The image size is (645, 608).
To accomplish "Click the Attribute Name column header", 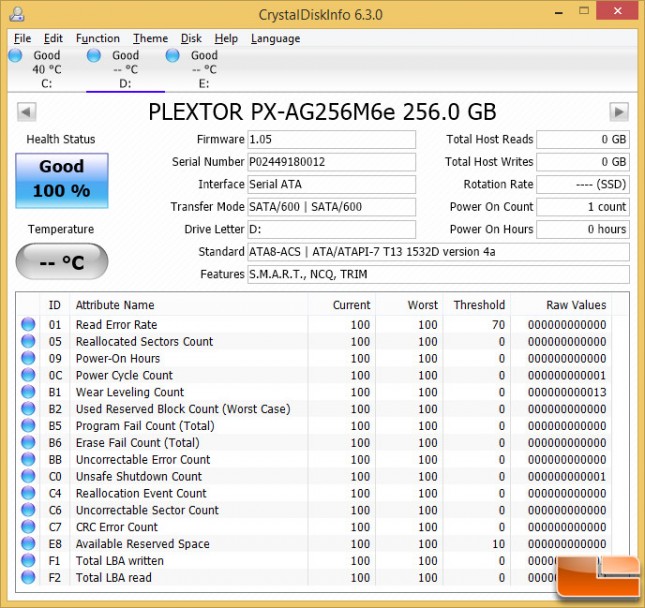I will point(188,305).
